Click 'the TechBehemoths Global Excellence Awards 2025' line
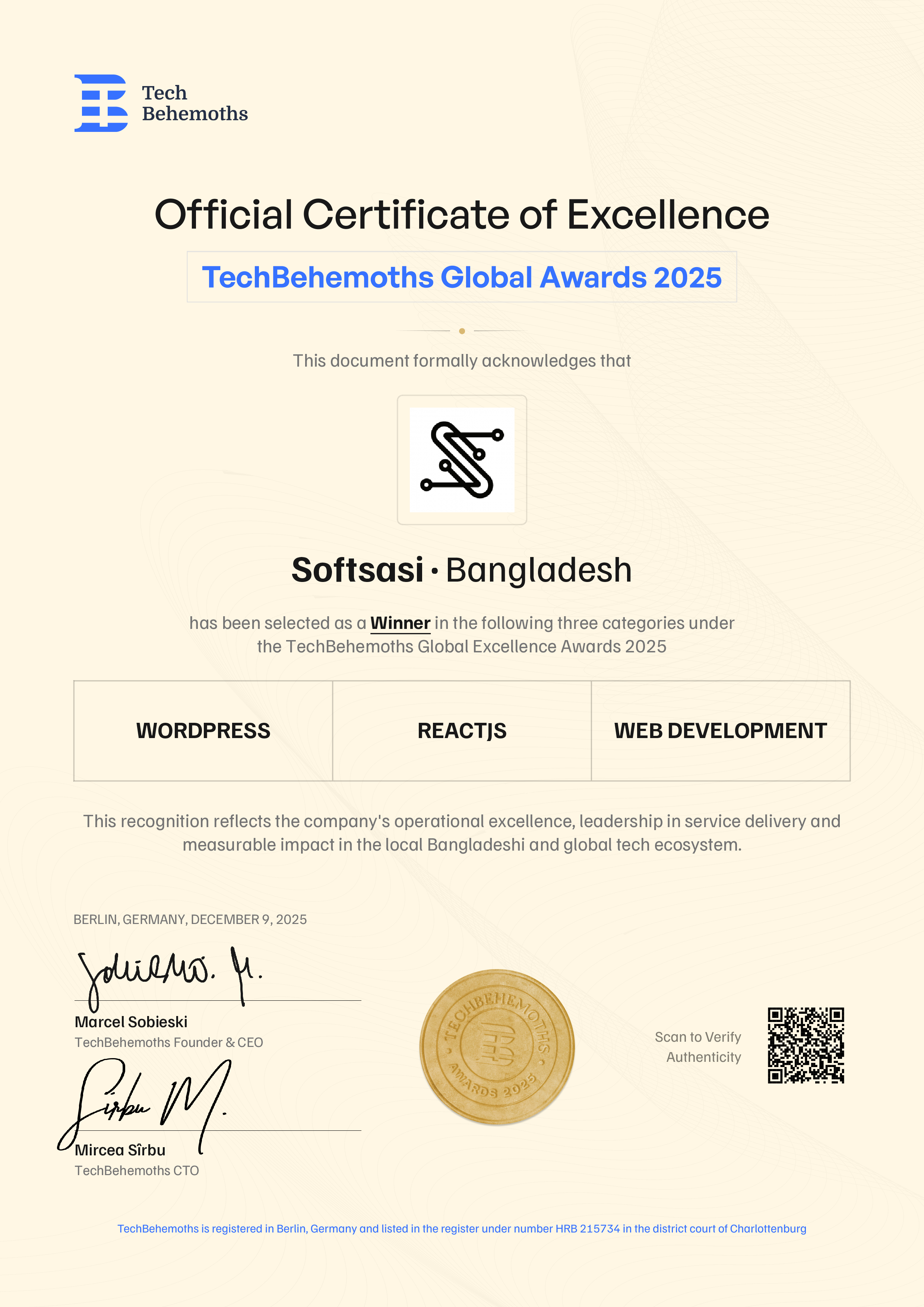This screenshot has width=924, height=1307. pos(462,647)
